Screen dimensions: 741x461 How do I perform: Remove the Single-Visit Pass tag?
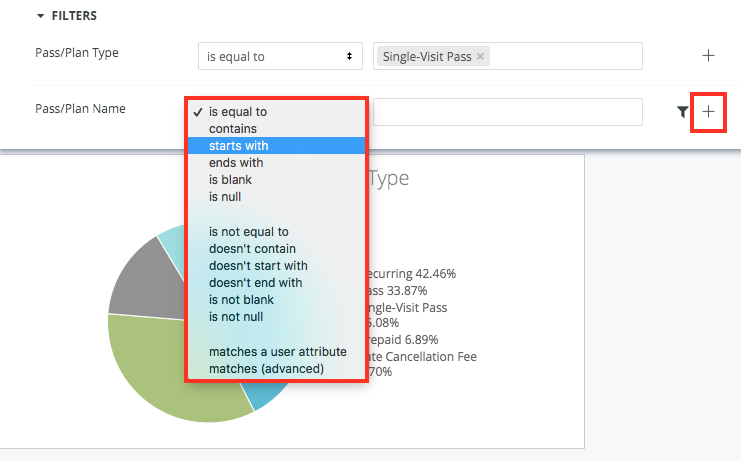(481, 57)
